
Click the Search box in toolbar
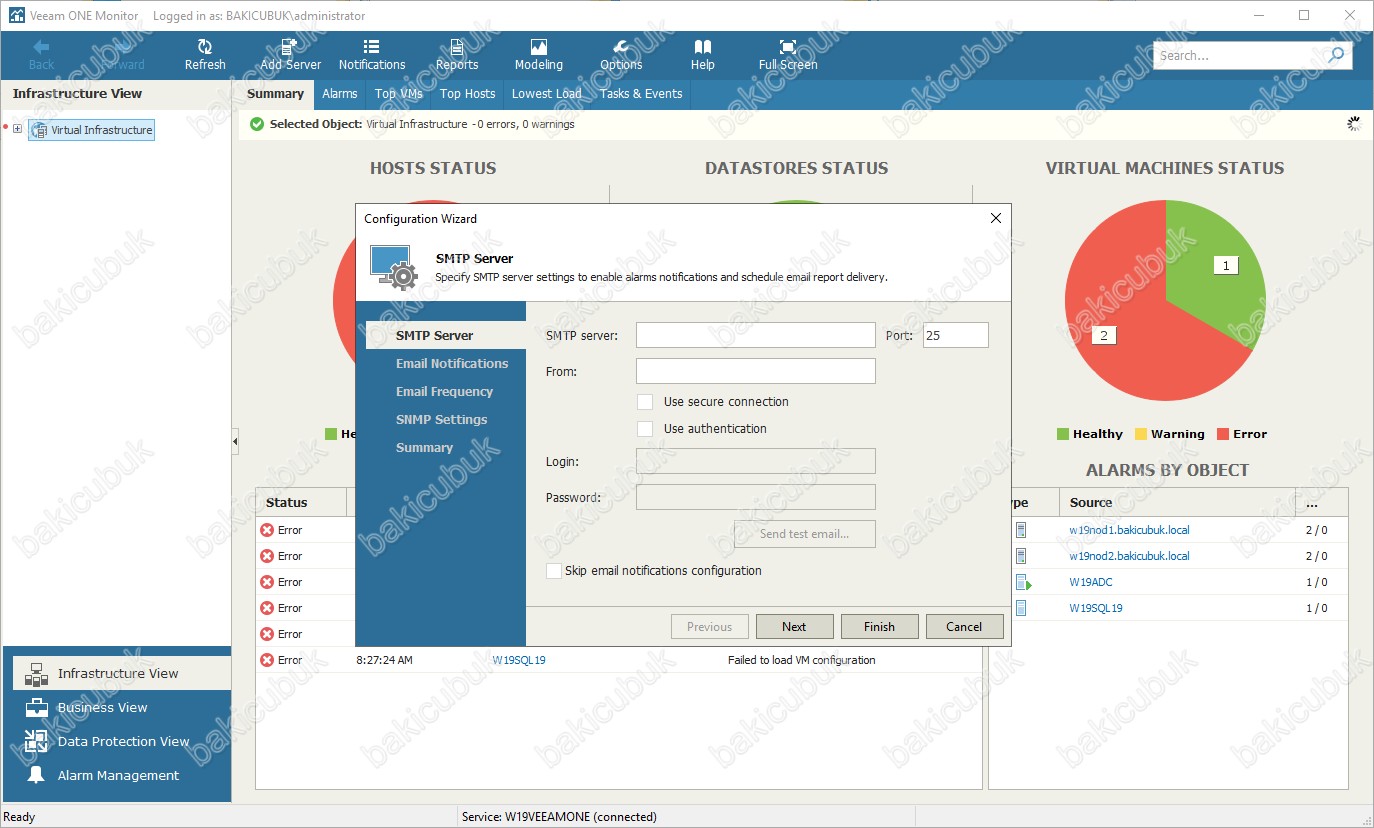click(x=1240, y=56)
